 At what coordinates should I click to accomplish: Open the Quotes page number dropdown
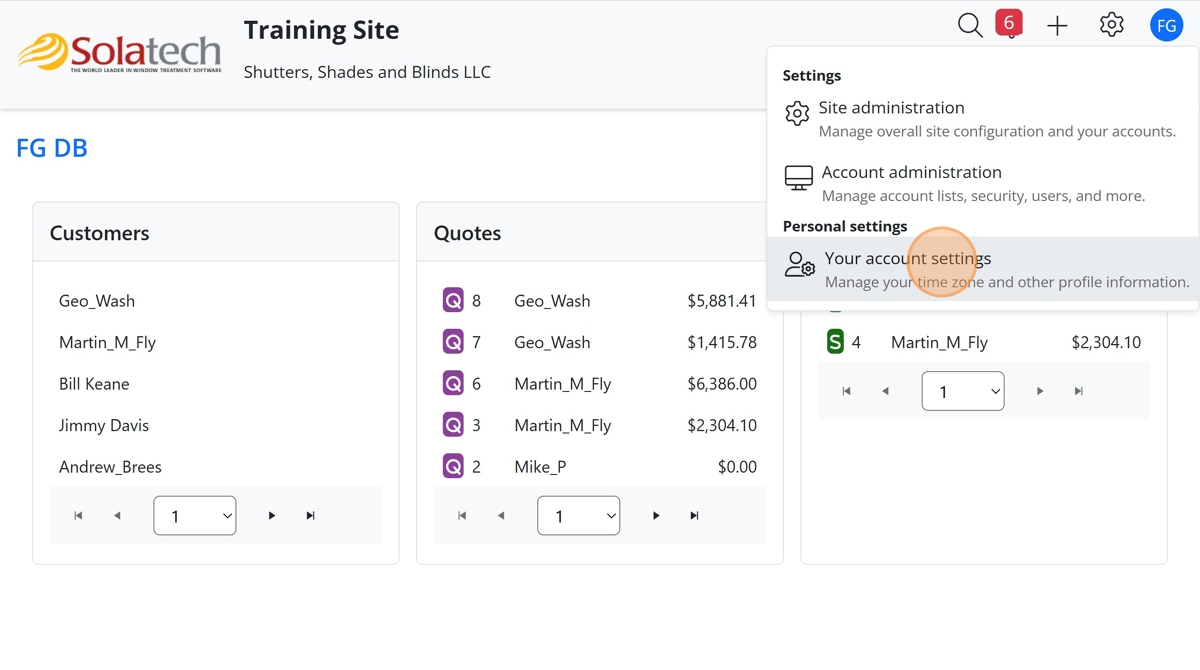[578, 516]
